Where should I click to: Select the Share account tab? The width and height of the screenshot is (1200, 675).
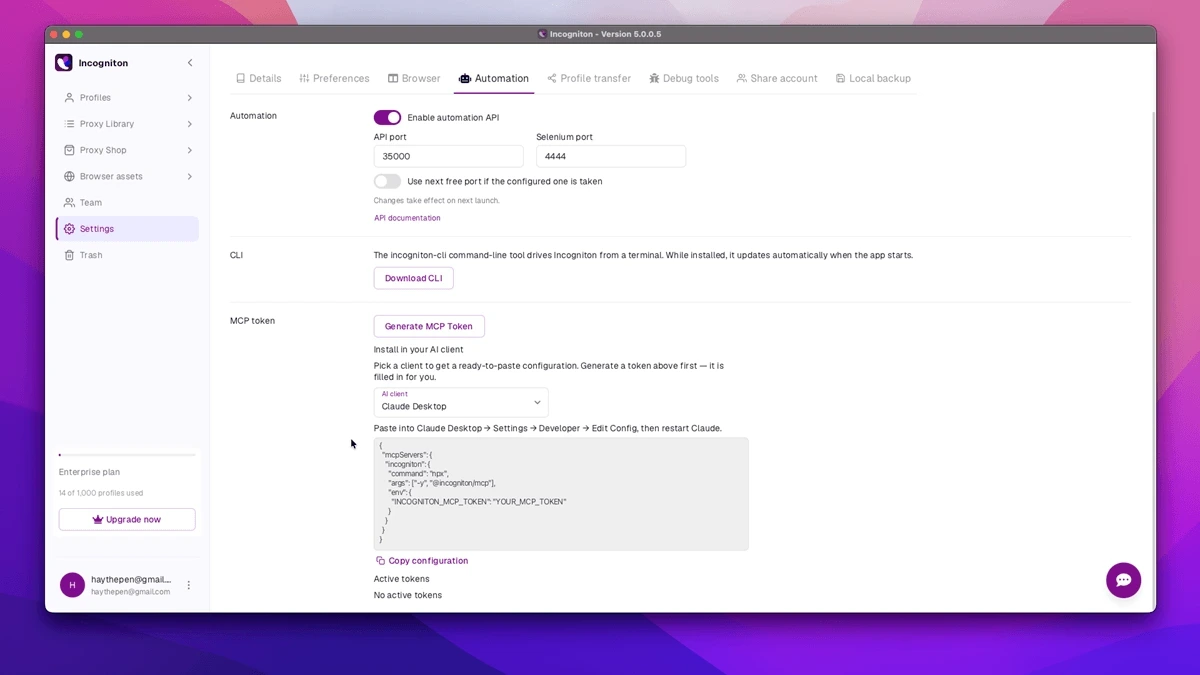[x=777, y=78]
